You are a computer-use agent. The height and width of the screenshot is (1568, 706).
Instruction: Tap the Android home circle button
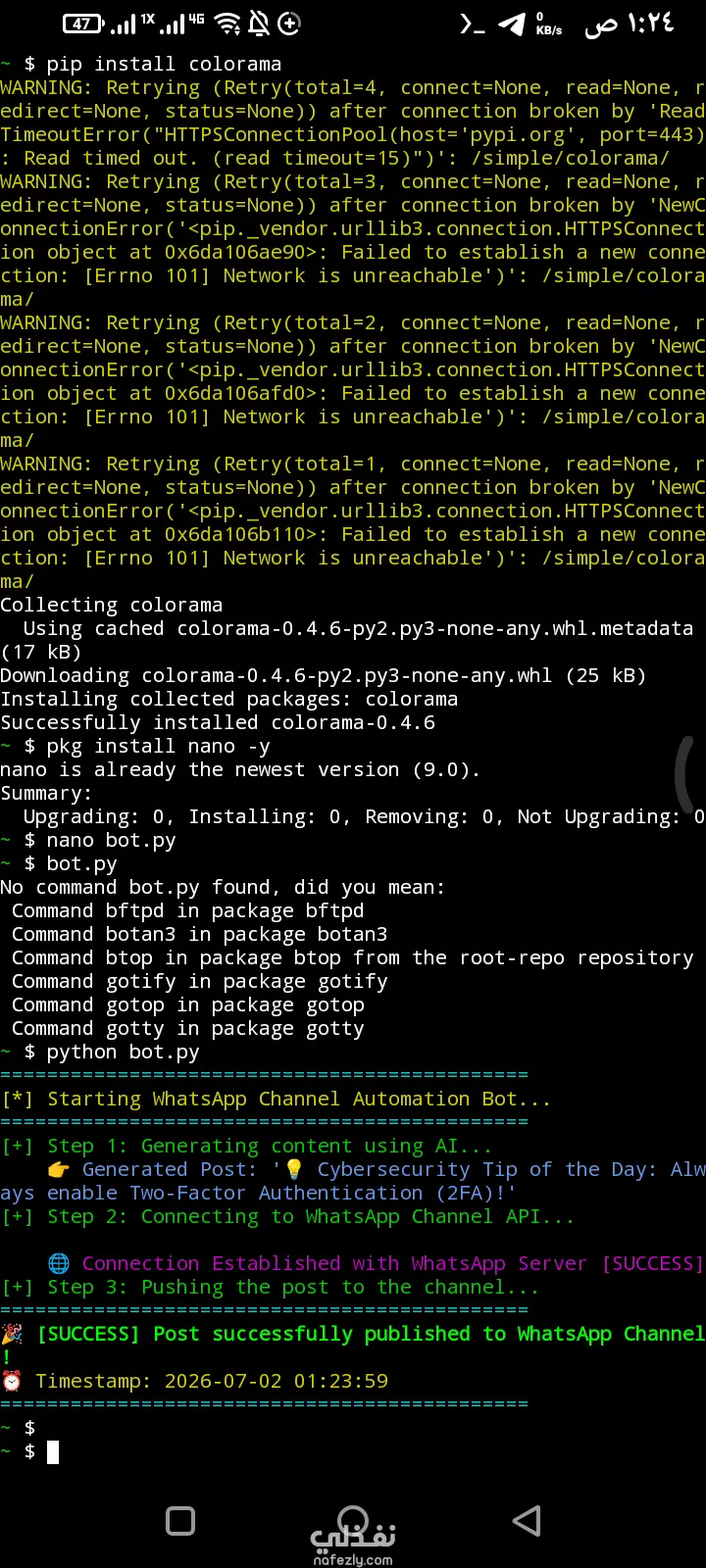pyautogui.click(x=353, y=1521)
